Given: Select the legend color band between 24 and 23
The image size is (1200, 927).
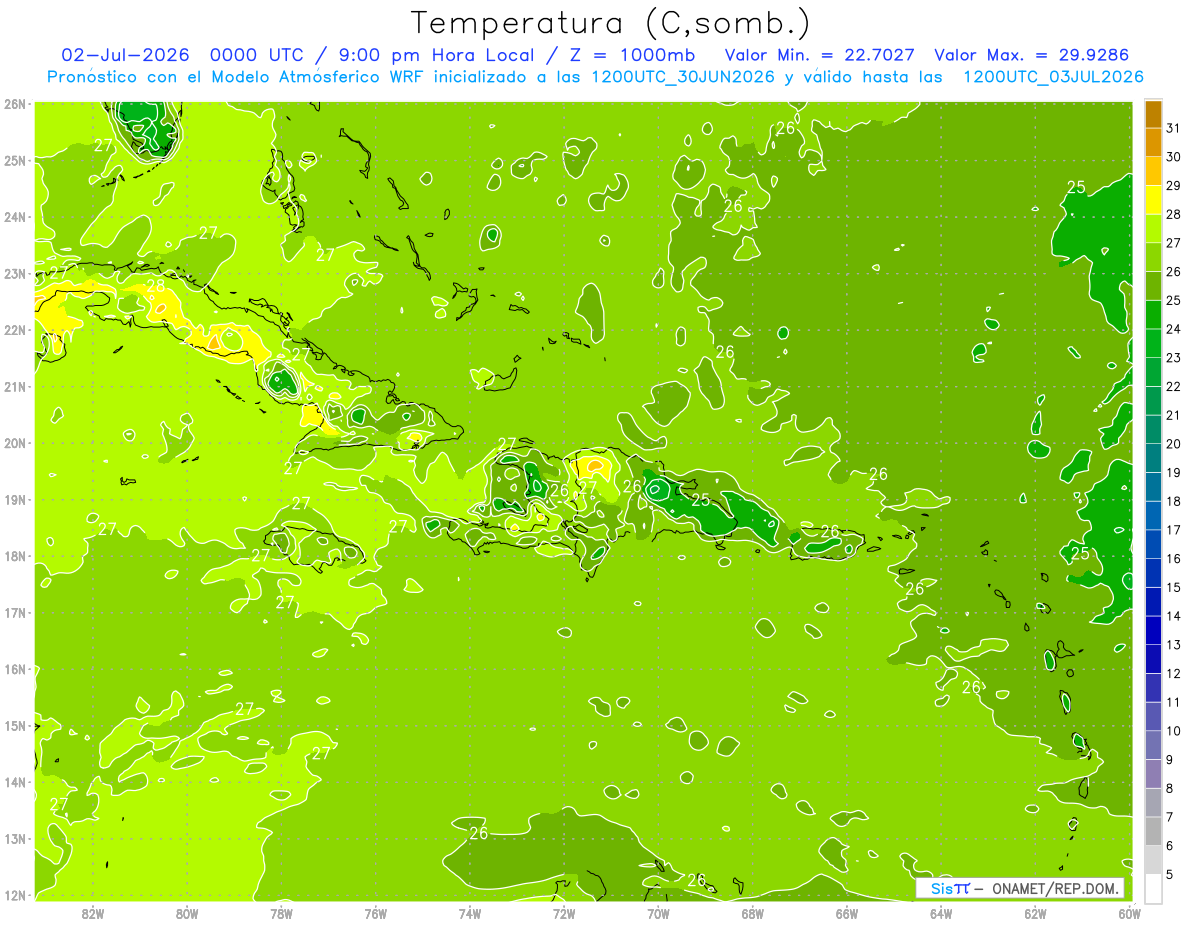Looking at the screenshot, I should click(x=1153, y=344).
